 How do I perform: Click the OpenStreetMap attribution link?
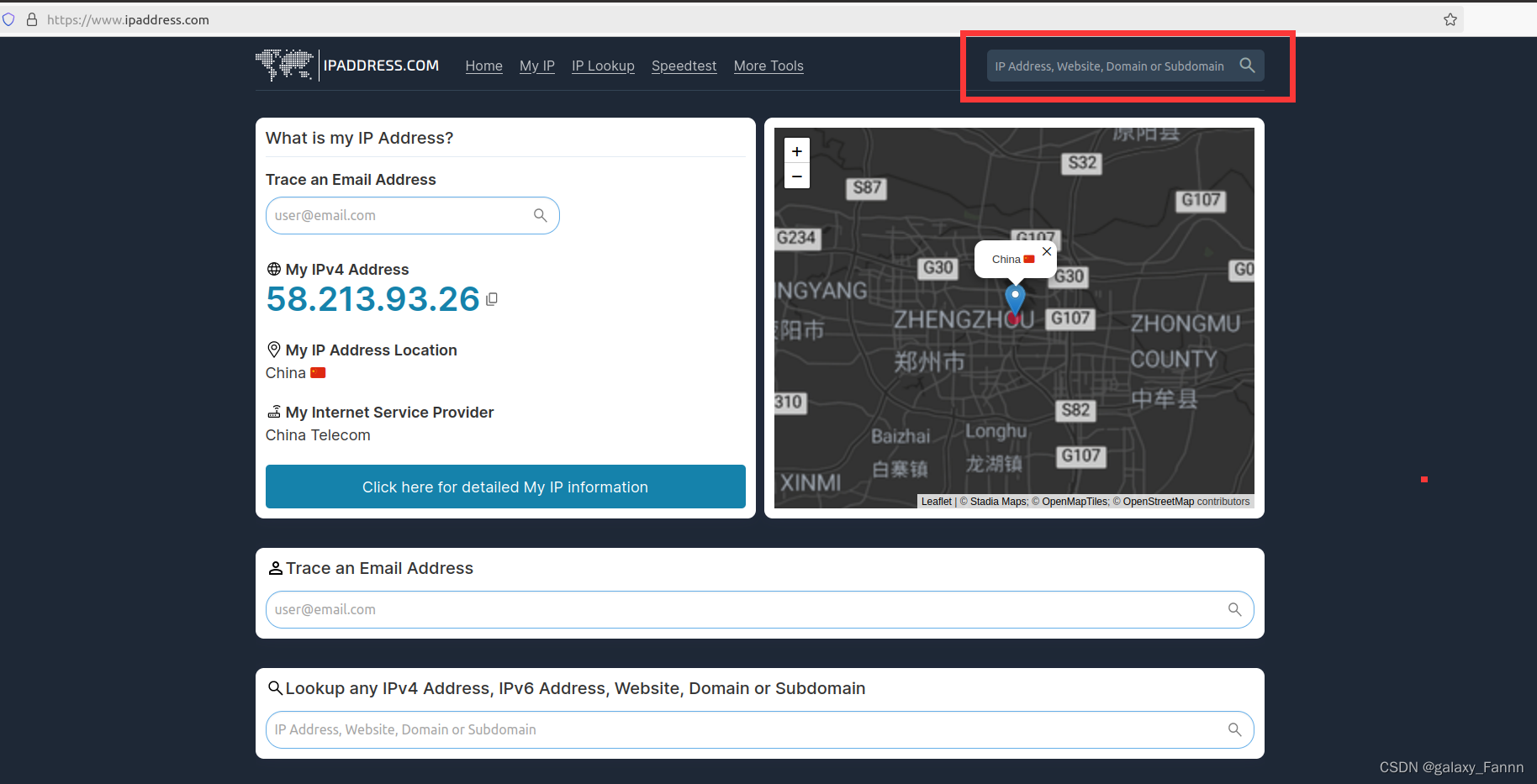click(1158, 502)
